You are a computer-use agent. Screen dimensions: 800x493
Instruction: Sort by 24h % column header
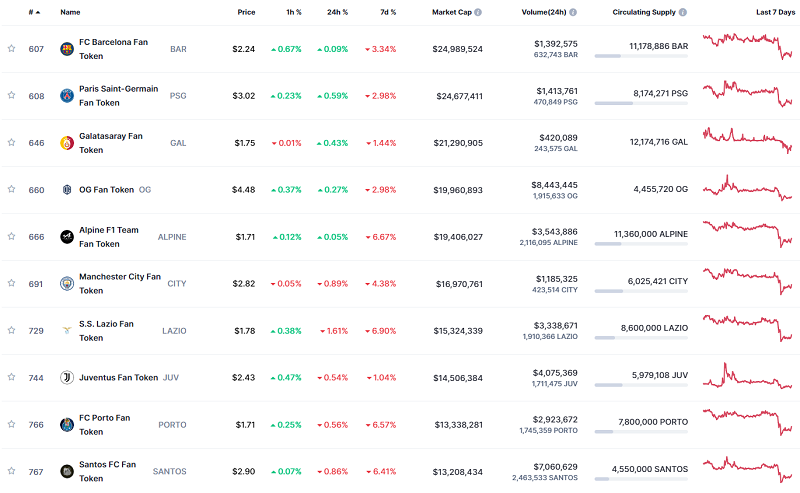(337, 12)
